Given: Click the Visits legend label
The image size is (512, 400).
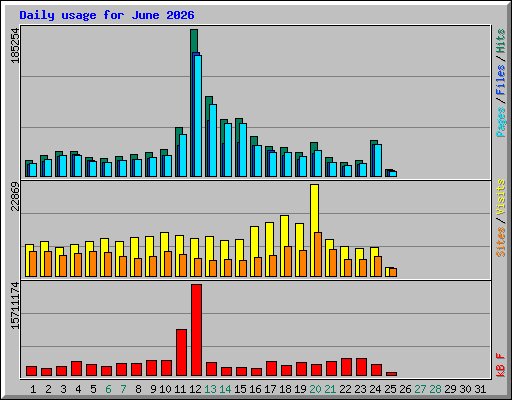Looking at the screenshot, I should 501,197.
